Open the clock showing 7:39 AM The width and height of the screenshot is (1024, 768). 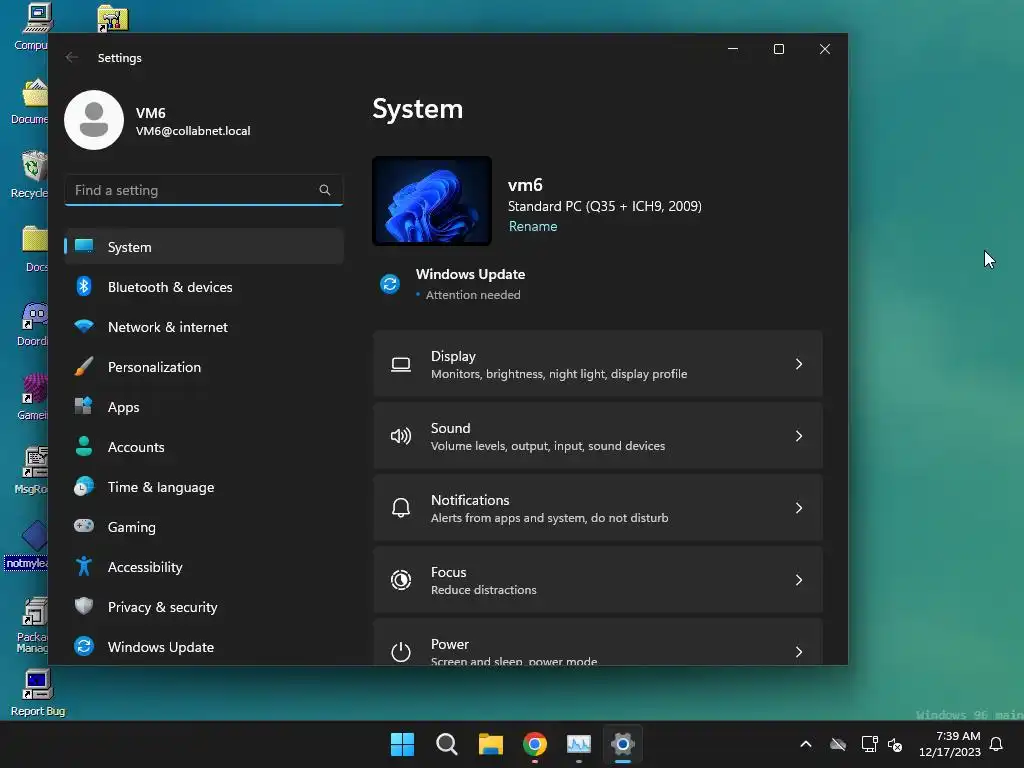tap(950, 744)
